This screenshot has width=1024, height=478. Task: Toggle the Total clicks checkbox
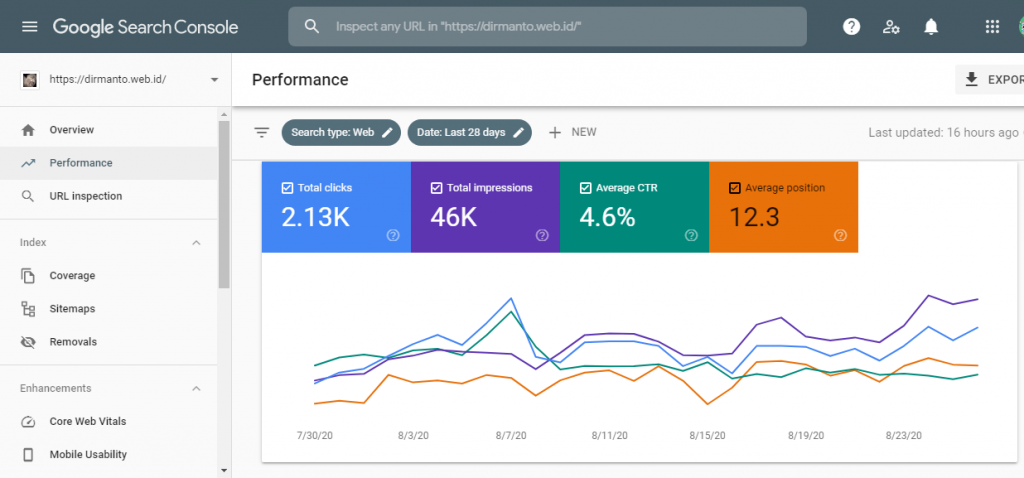[287, 188]
